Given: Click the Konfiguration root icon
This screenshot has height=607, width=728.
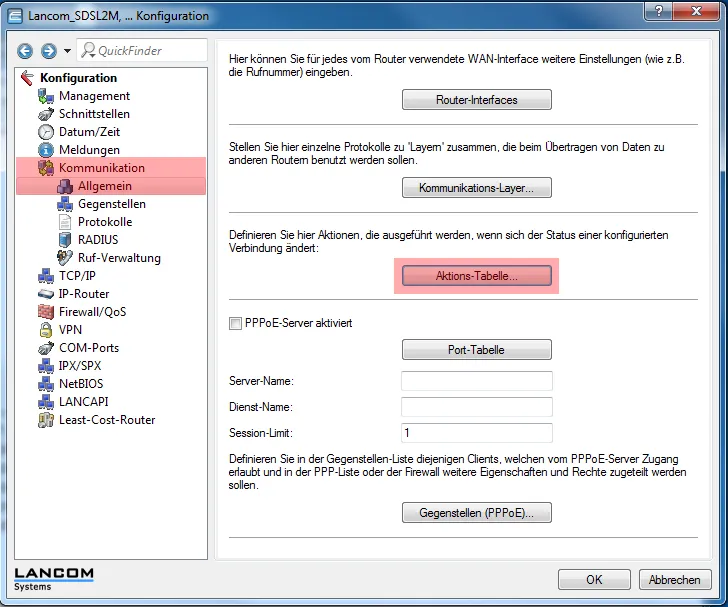Looking at the screenshot, I should point(27,78).
